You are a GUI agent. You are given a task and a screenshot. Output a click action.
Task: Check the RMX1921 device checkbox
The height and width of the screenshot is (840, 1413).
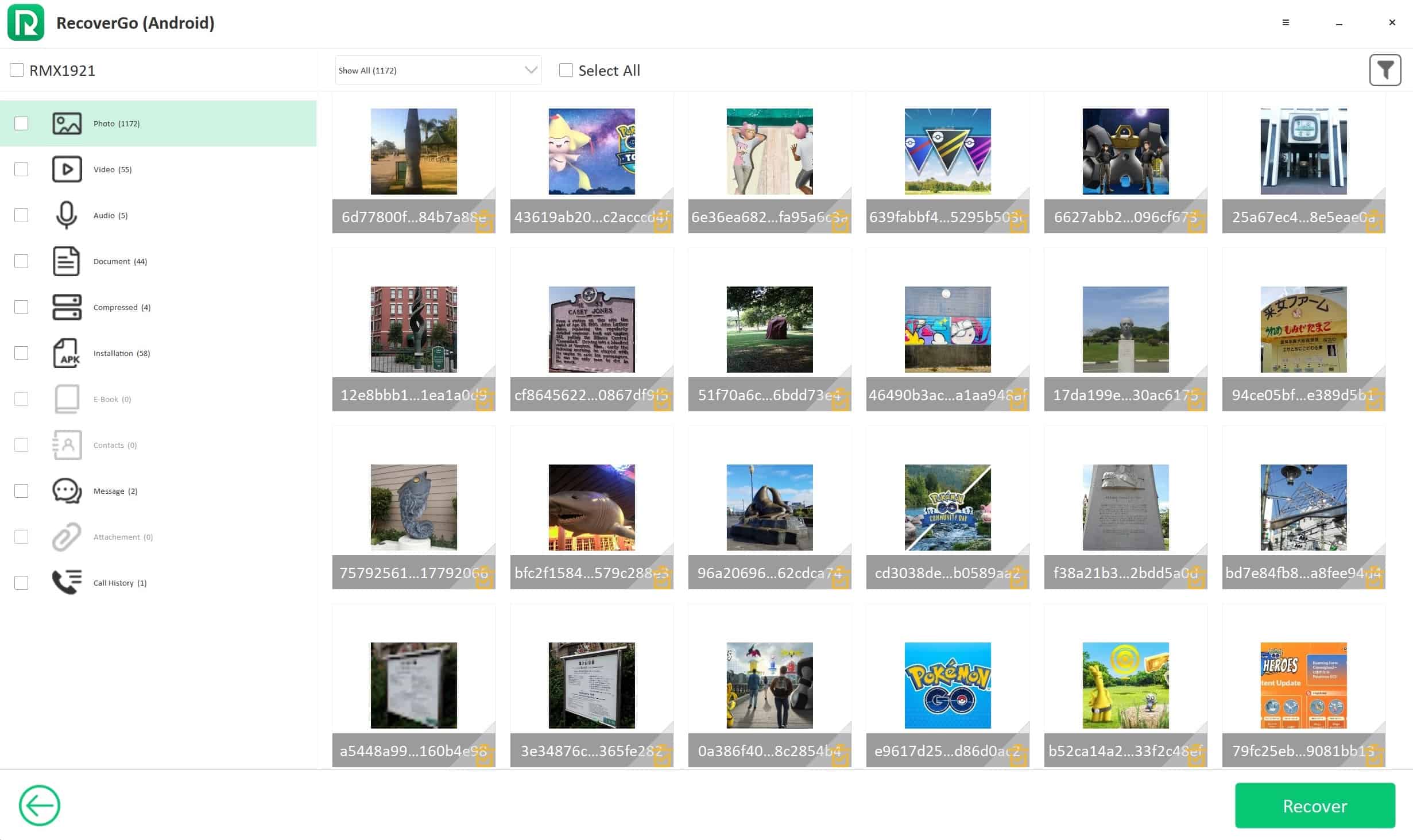[x=17, y=70]
